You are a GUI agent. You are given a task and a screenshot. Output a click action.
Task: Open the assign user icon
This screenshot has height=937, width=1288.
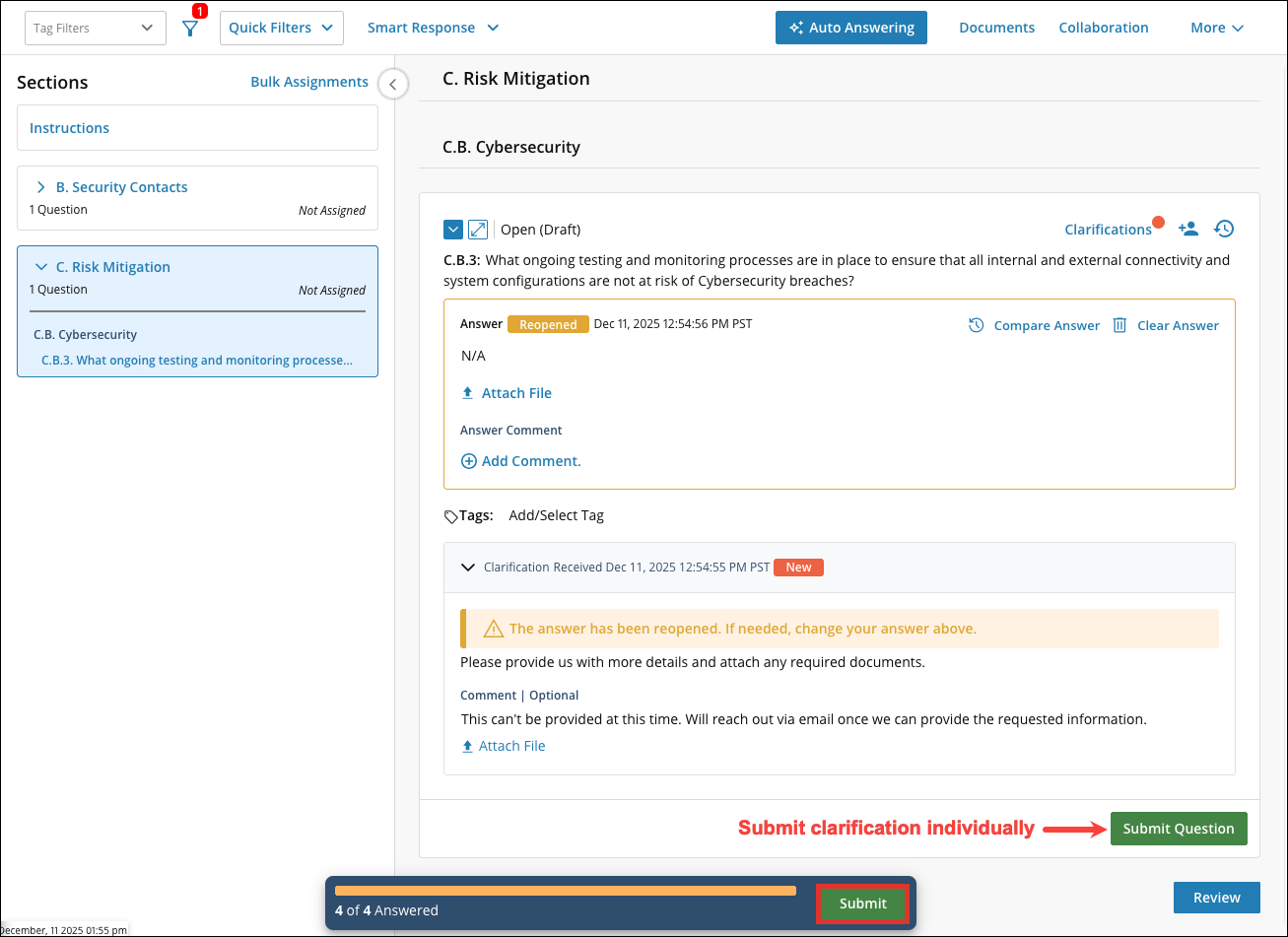(x=1188, y=229)
